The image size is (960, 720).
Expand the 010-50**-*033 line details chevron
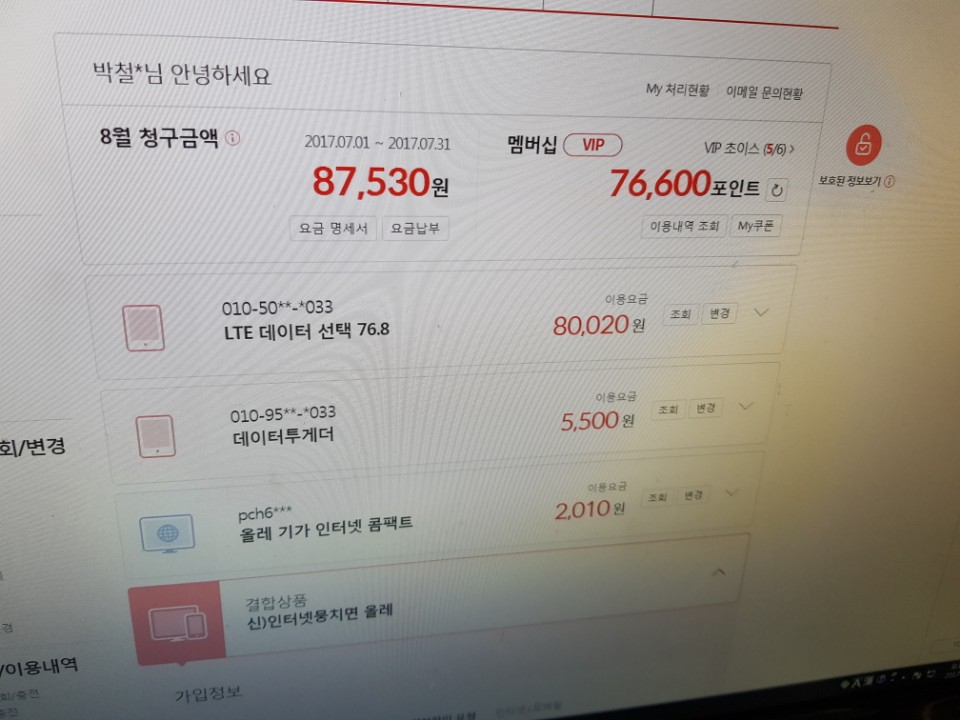click(x=761, y=312)
